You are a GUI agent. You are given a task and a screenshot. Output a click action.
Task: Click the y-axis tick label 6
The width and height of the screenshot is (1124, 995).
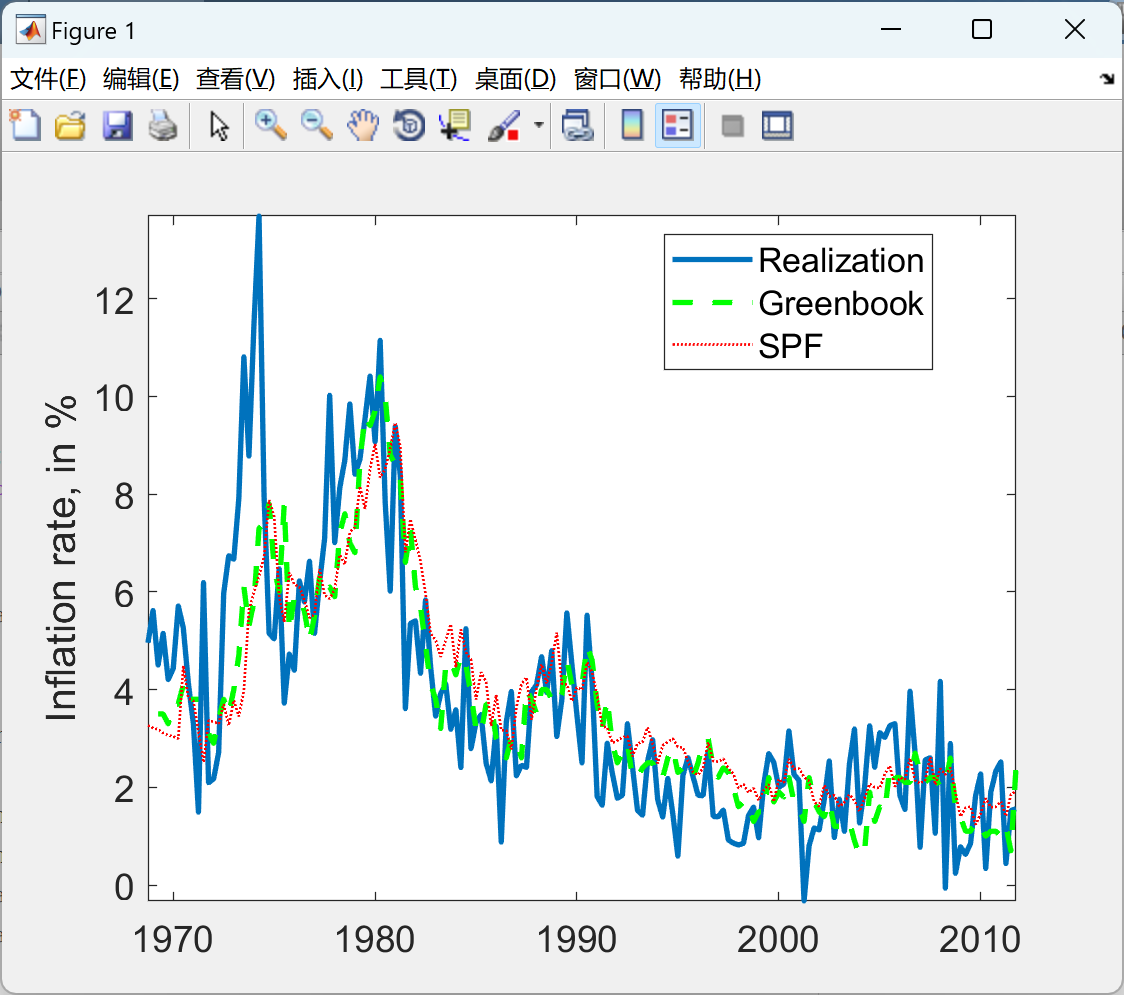[x=124, y=594]
